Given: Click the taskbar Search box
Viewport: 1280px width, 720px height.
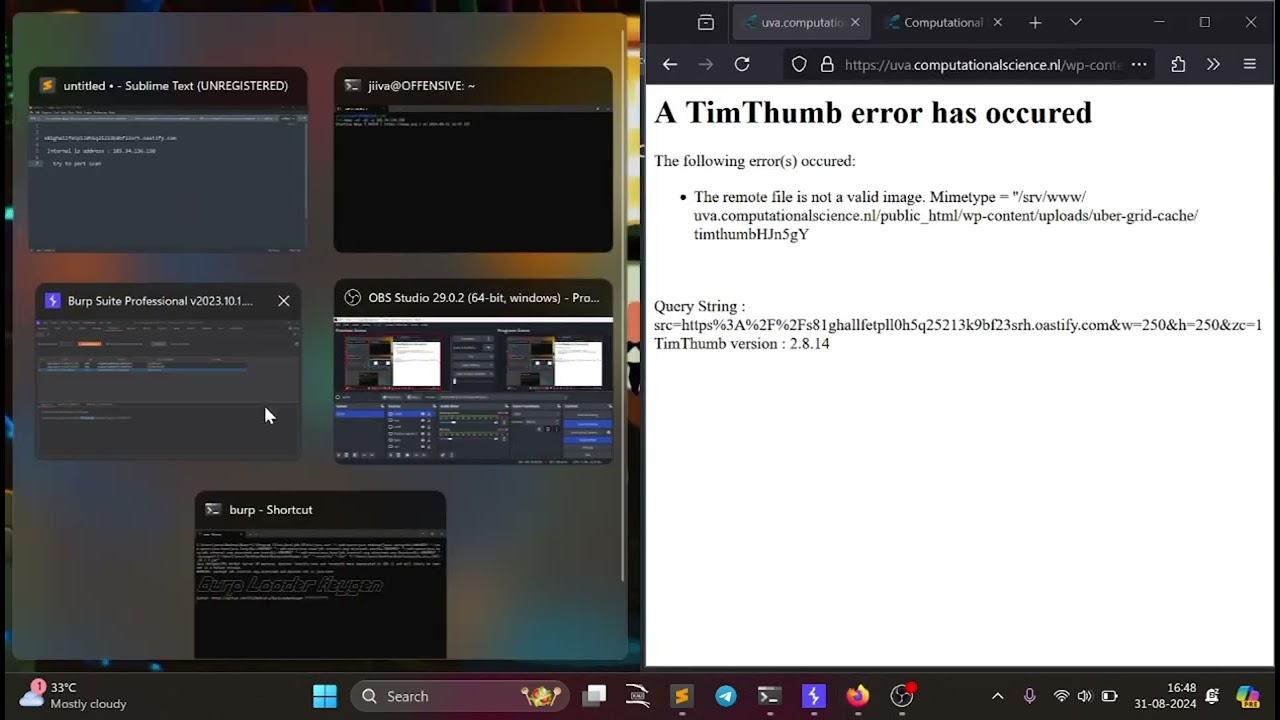Looking at the screenshot, I should pyautogui.click(x=460, y=696).
